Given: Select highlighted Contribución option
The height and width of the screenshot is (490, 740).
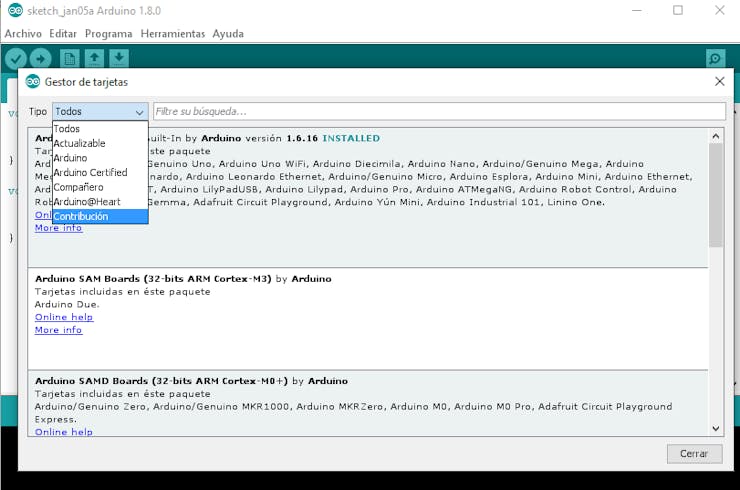Looking at the screenshot, I should pos(100,216).
